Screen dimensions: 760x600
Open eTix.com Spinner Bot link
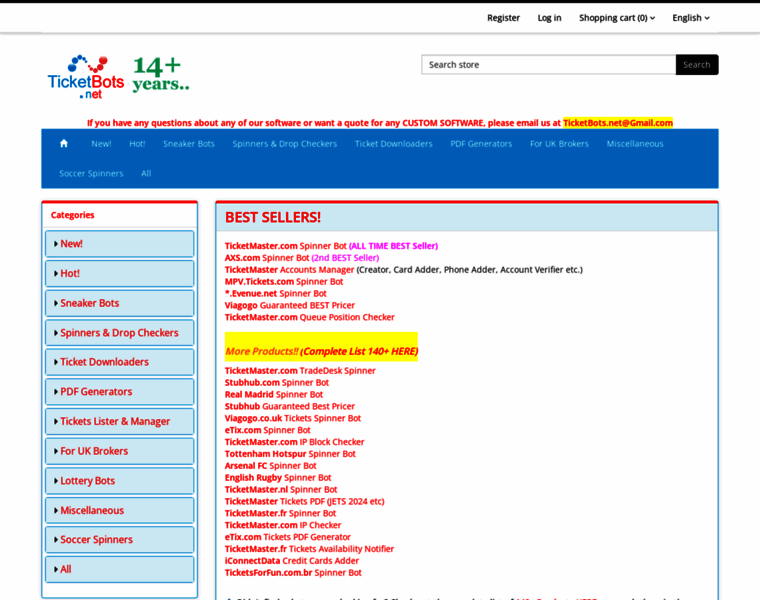click(268, 430)
